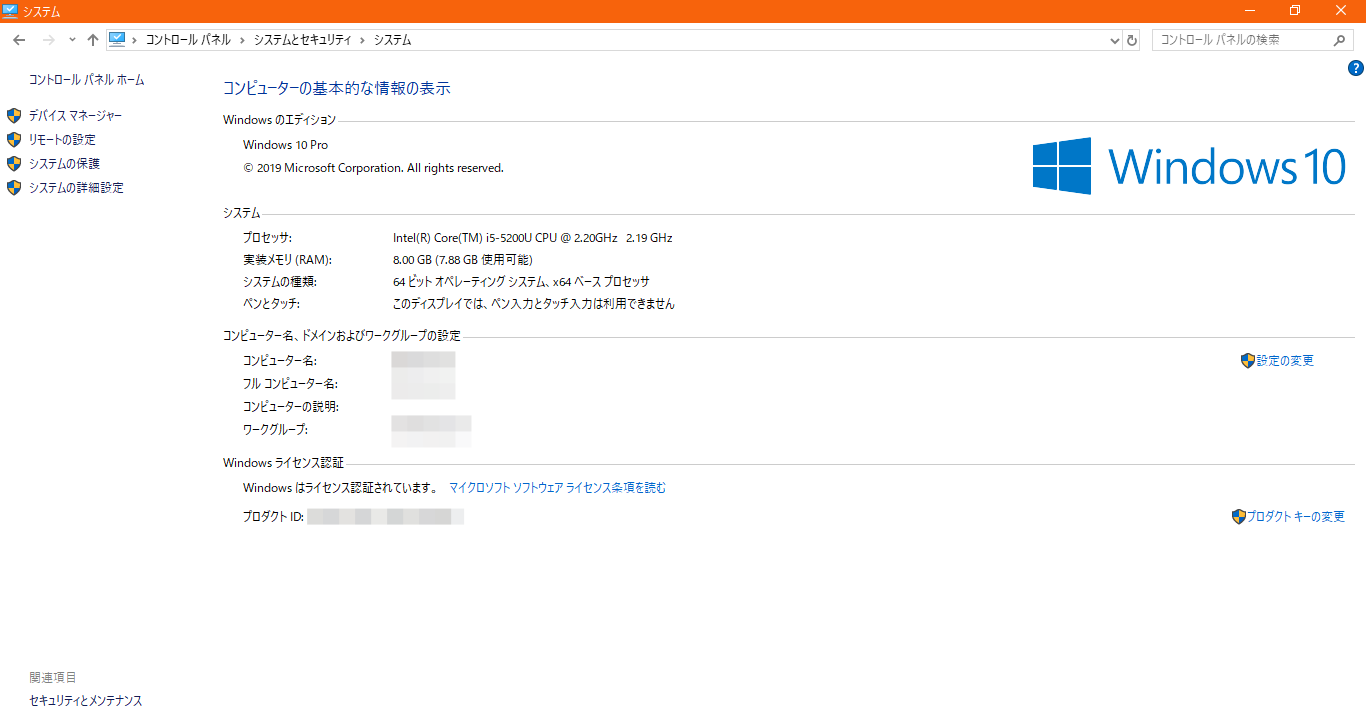Open システムの詳細設定 link
Screen dimensions: 1366x728
76,188
